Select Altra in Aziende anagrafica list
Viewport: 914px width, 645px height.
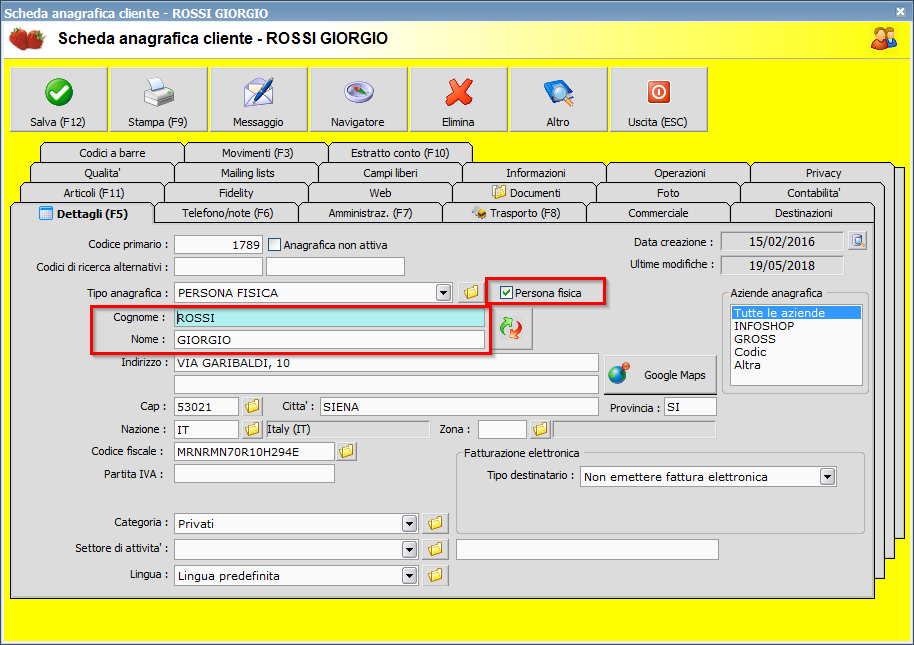click(796, 365)
